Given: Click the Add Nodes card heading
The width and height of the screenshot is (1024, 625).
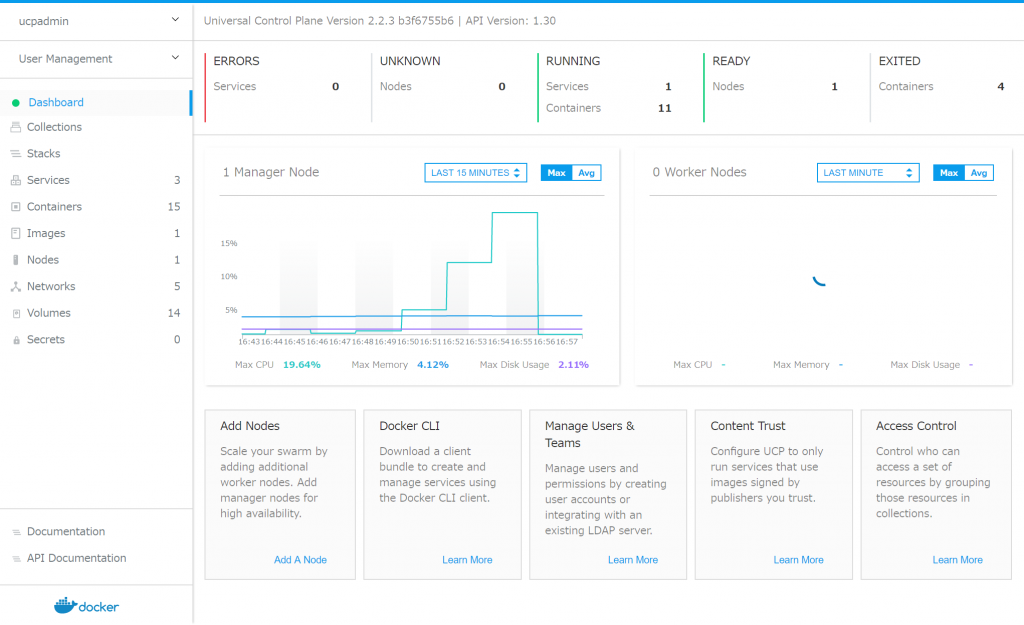Looking at the screenshot, I should point(249,426).
